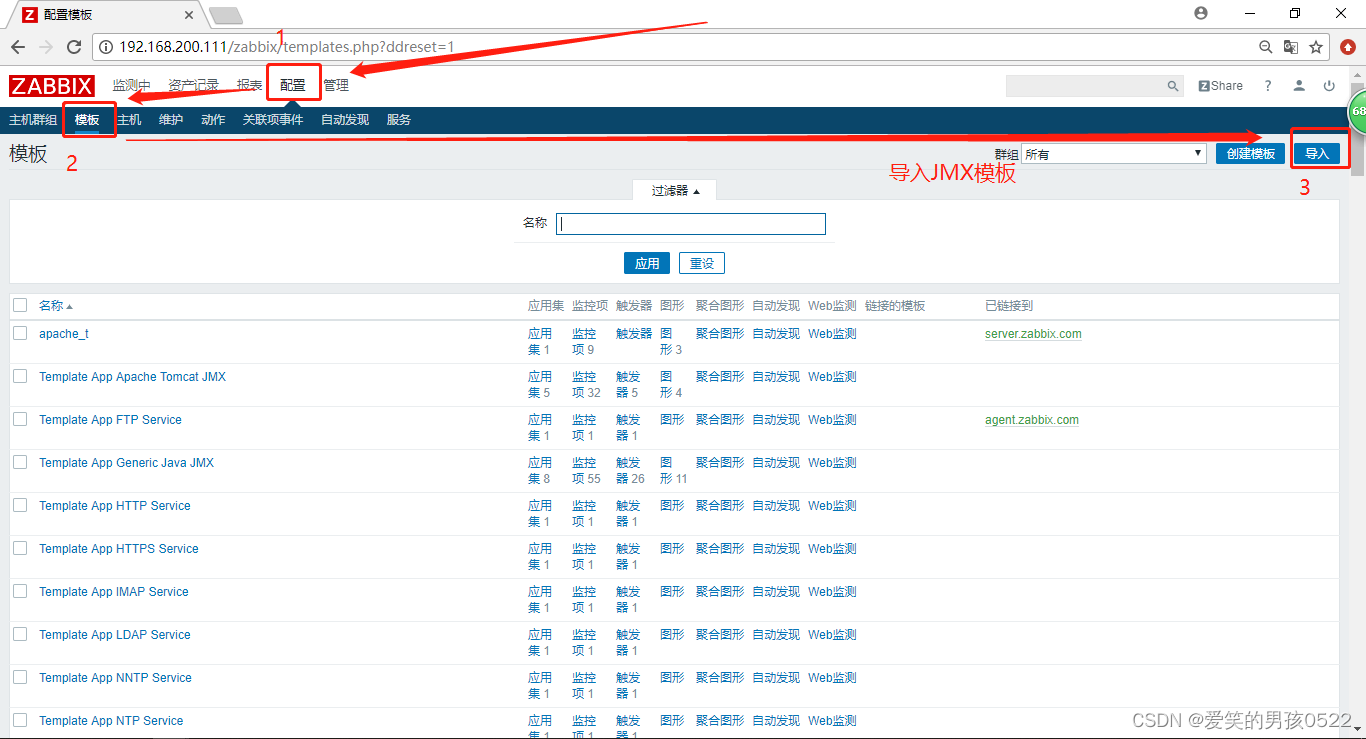Image resolution: width=1366 pixels, height=739 pixels.
Task: Click inside the 名称 filter input field
Action: click(x=690, y=223)
